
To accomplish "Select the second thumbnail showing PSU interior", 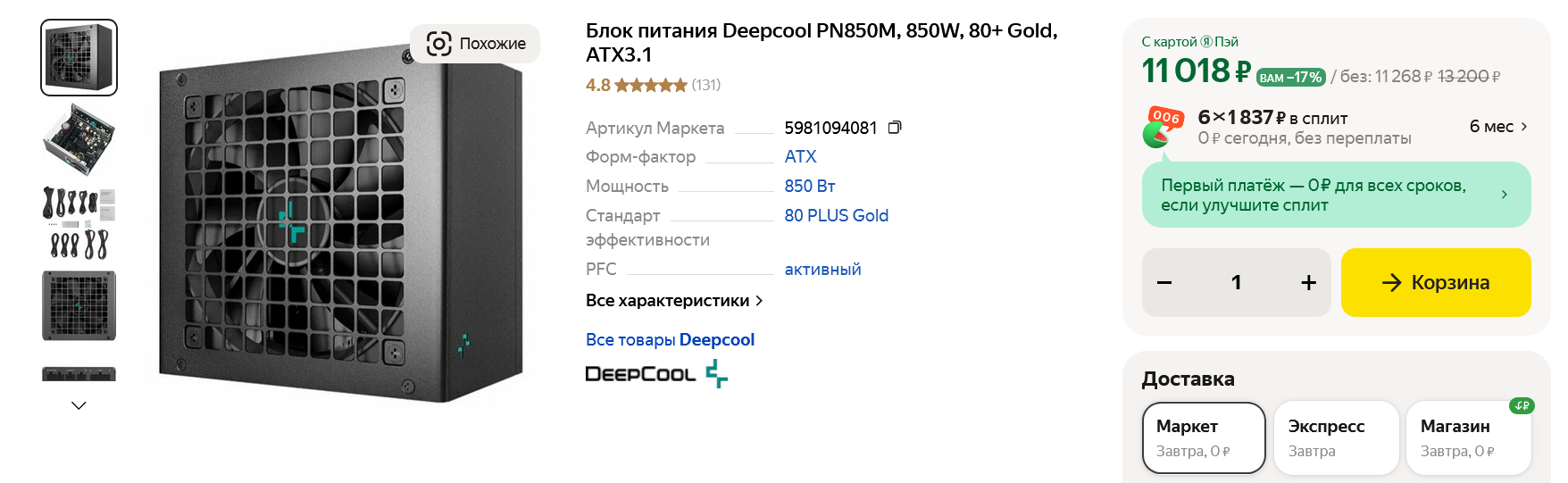I will point(79,139).
